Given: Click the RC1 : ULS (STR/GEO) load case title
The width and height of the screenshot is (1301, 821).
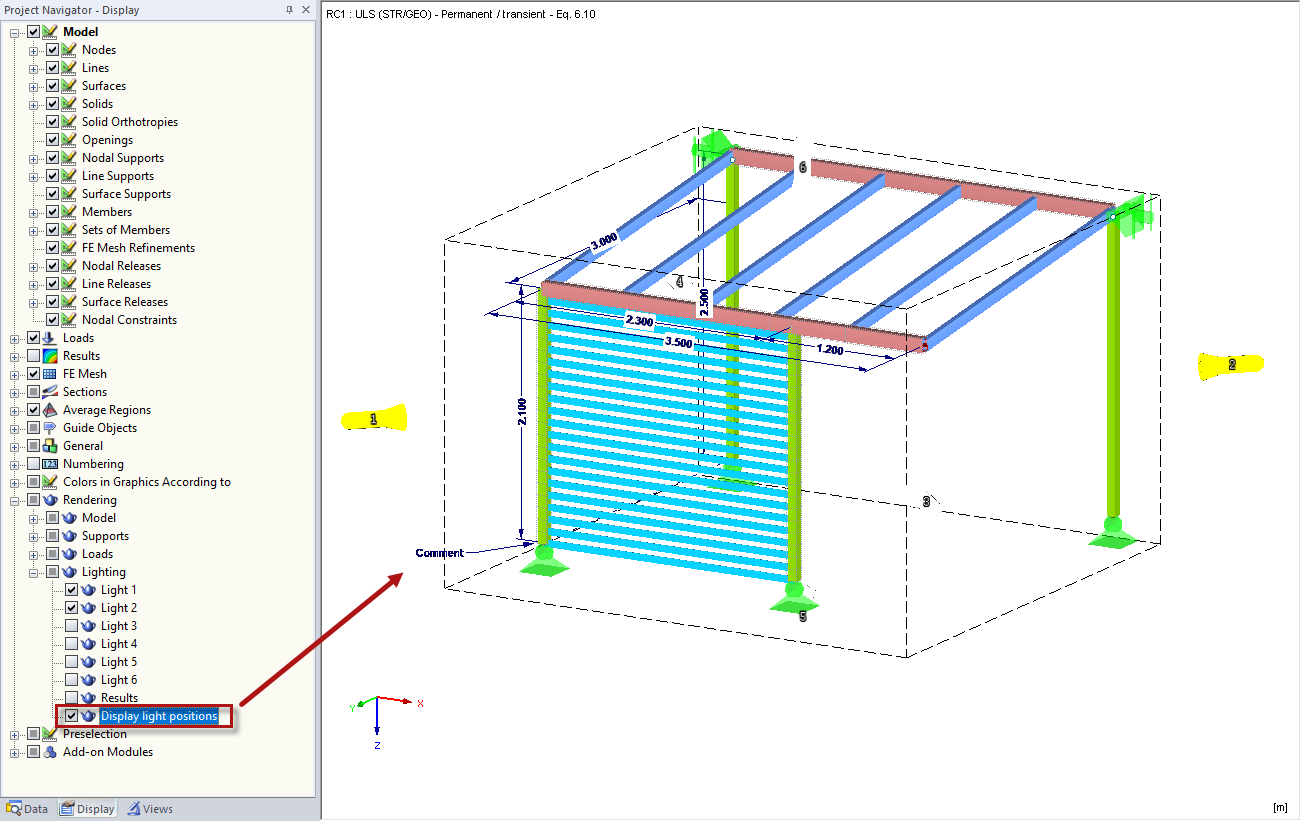Looking at the screenshot, I should click(461, 14).
